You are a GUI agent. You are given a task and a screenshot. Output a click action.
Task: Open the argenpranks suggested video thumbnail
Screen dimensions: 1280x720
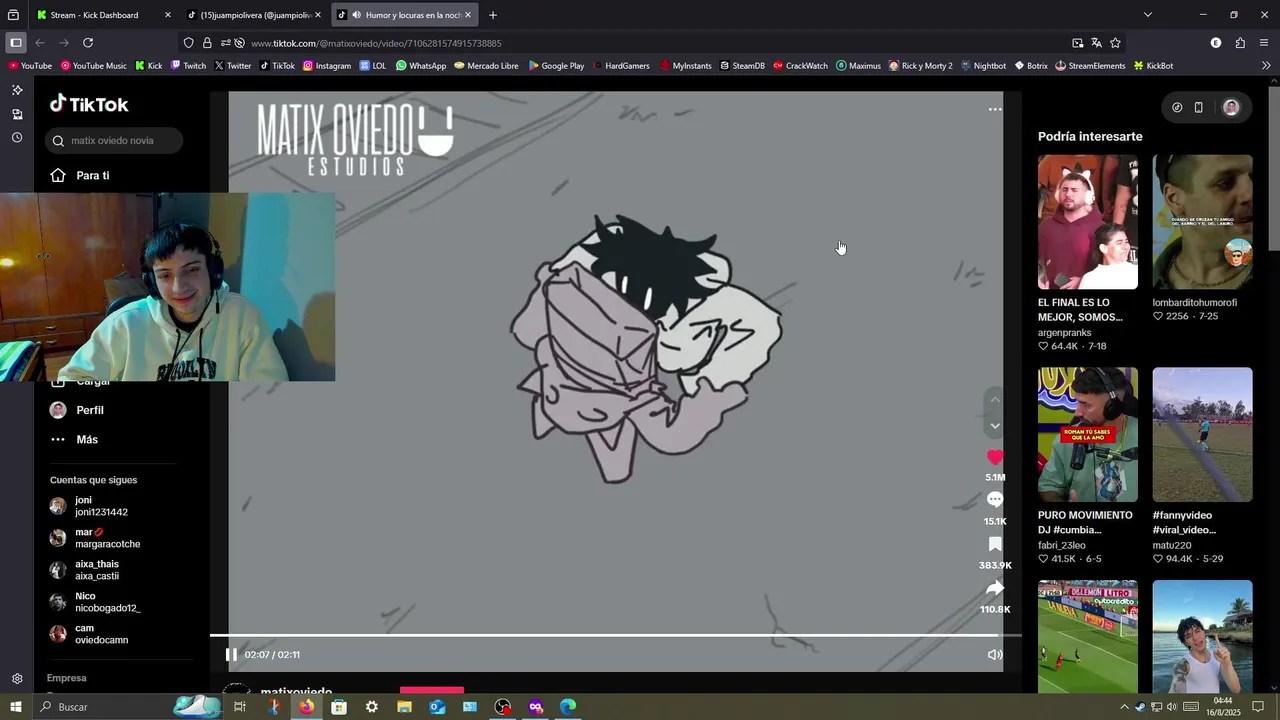point(1087,222)
